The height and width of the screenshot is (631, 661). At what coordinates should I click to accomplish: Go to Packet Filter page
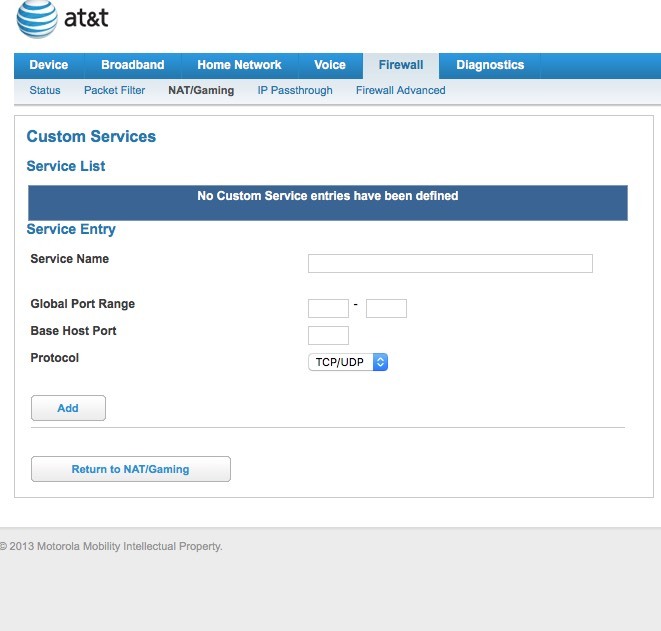(x=115, y=90)
